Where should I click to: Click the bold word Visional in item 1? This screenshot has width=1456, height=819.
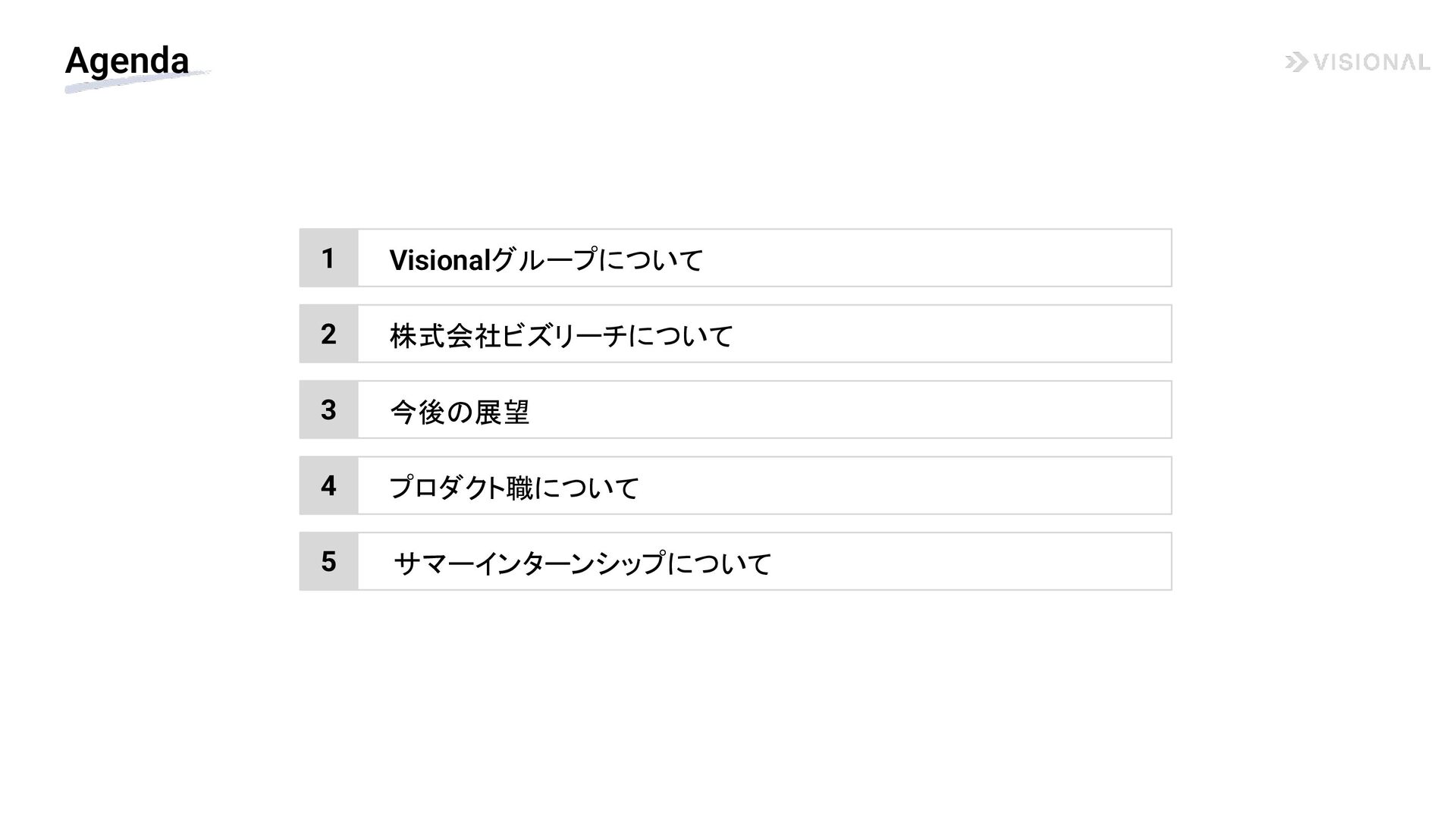point(440,260)
